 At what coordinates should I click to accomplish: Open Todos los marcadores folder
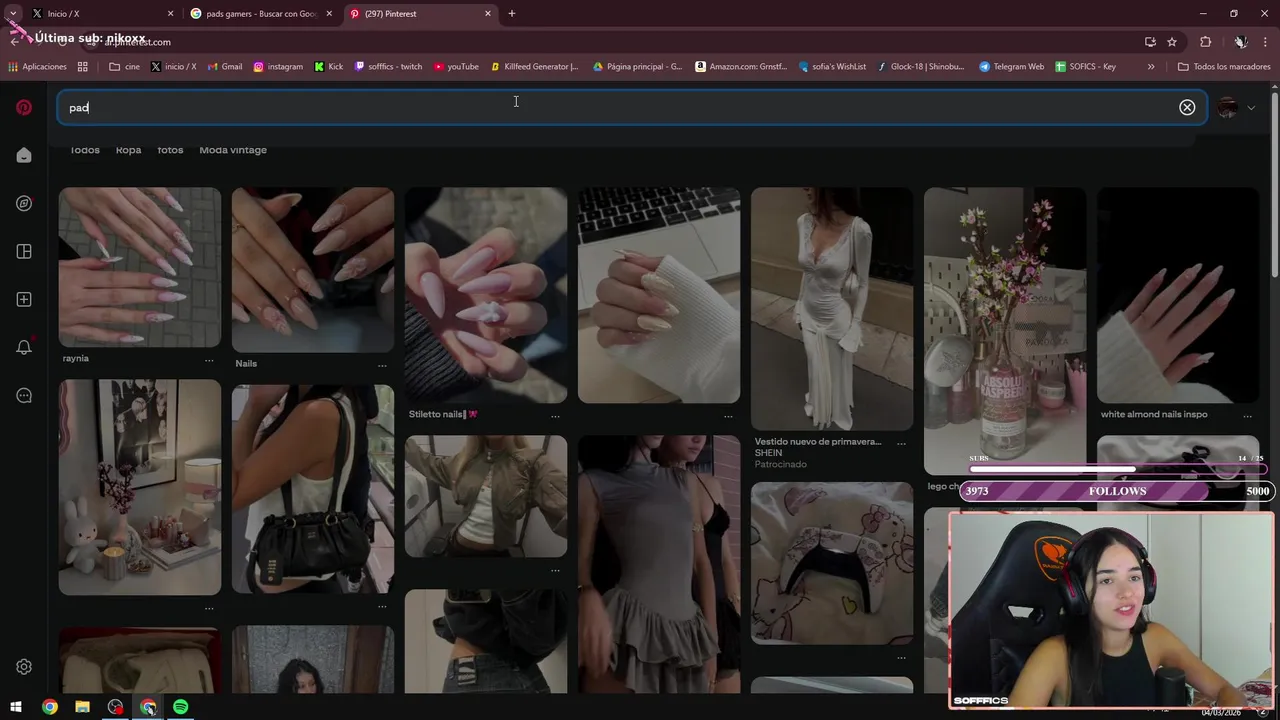1224,67
